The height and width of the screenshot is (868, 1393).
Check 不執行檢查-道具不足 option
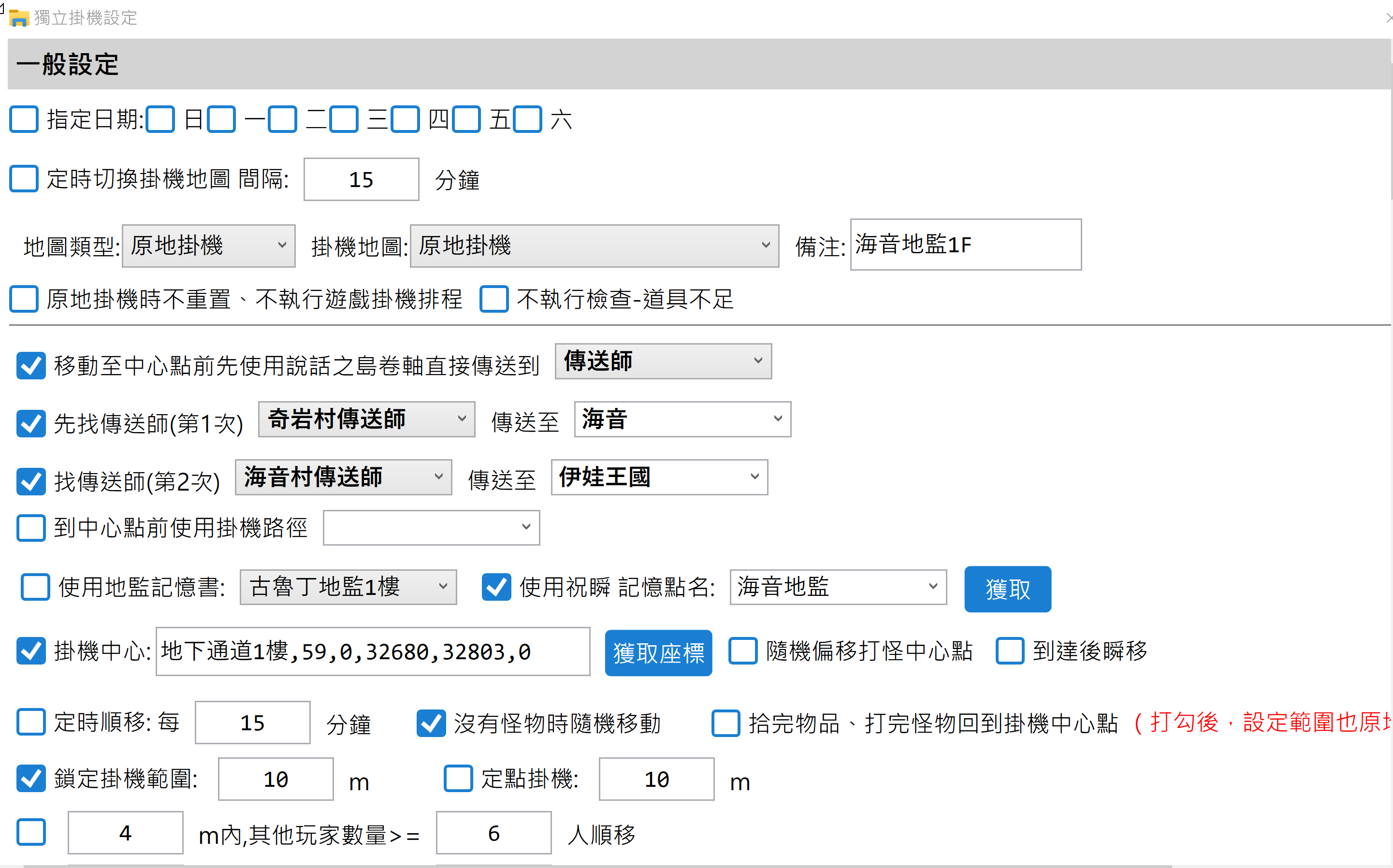coord(494,299)
